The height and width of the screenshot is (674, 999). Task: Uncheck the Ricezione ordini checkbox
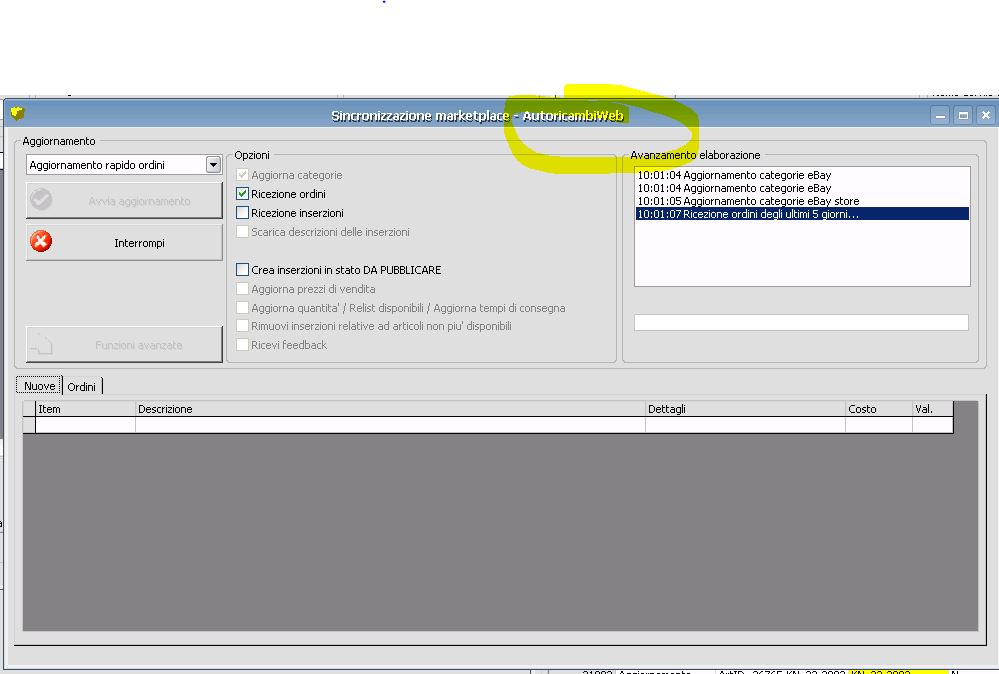(242, 194)
